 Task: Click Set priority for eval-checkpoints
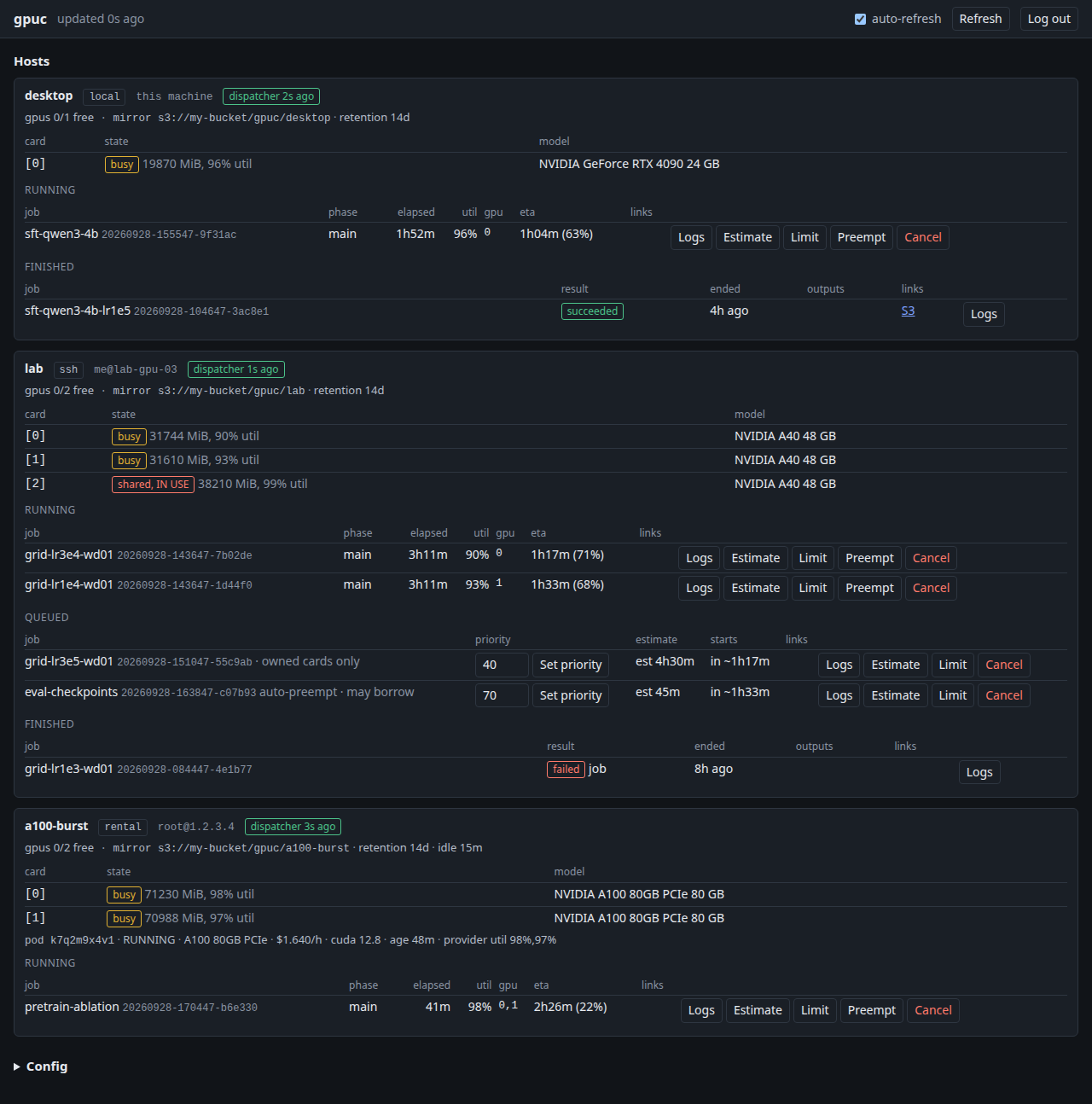[x=571, y=695]
